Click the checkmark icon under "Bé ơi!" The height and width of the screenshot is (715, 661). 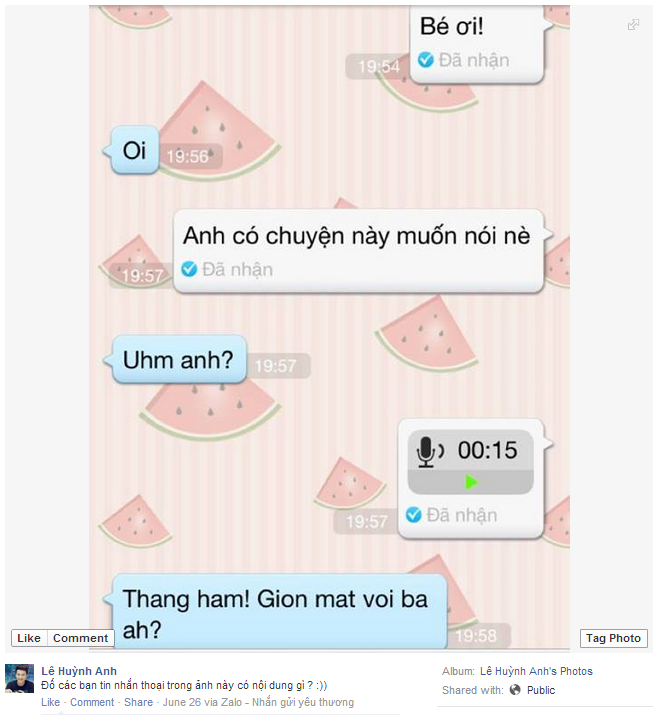coord(425,60)
